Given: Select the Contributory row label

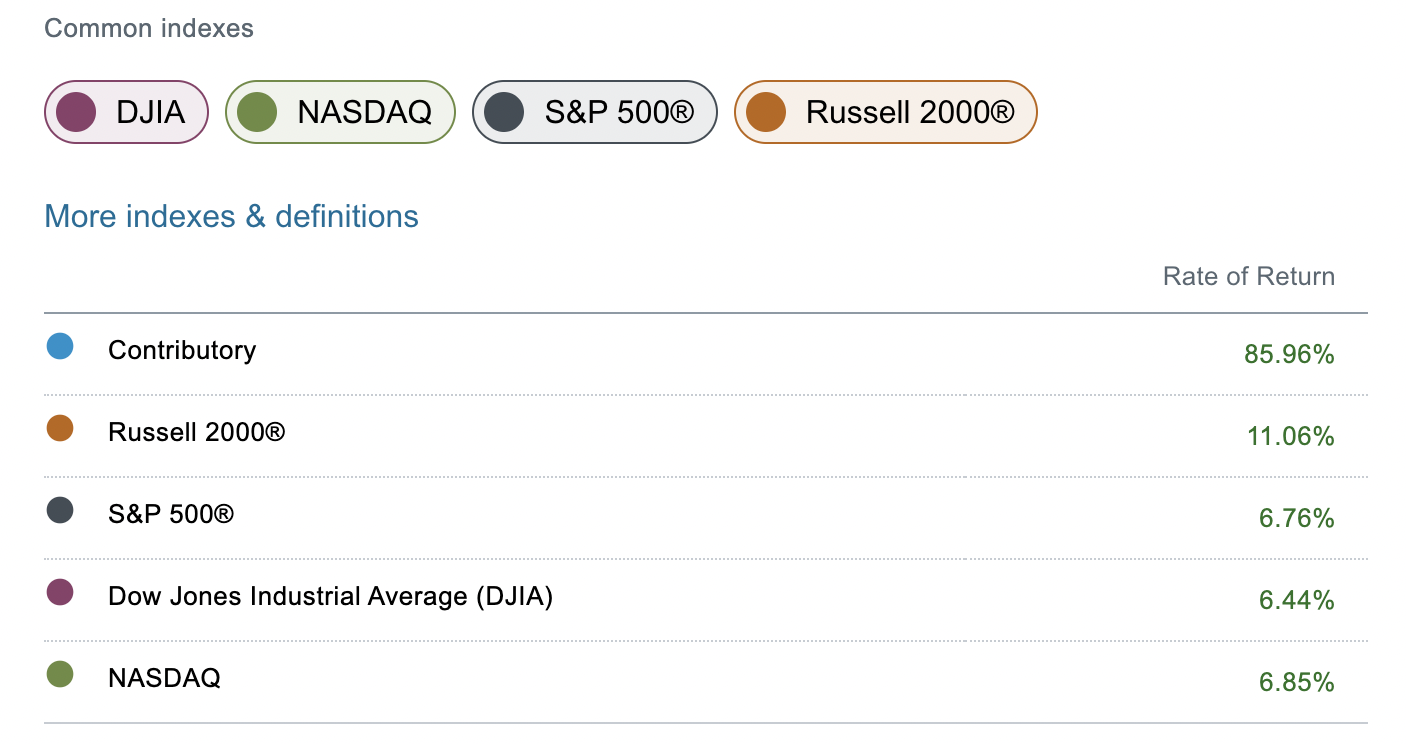Looking at the screenshot, I should (182, 350).
